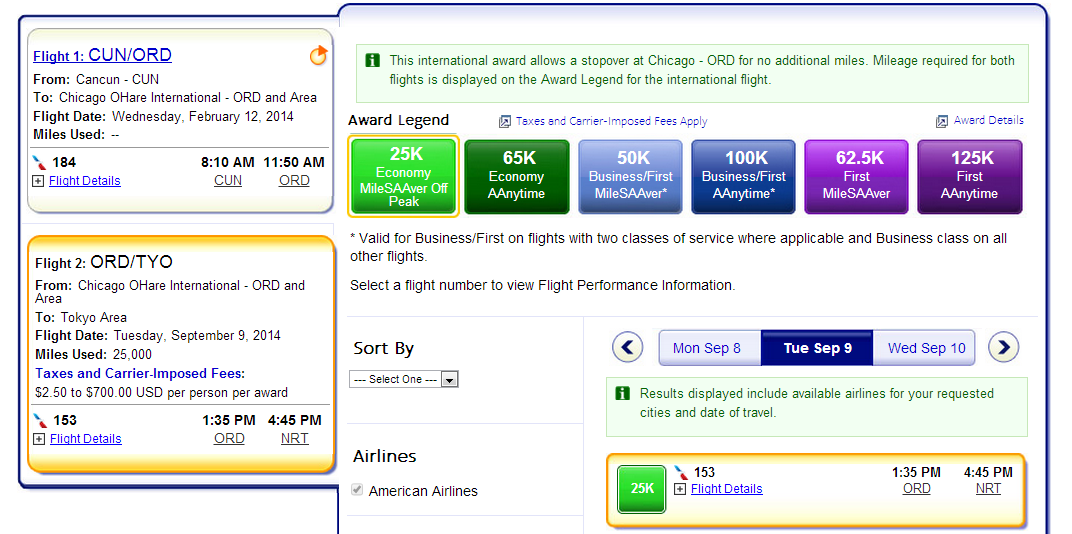Switch to Wed Sep 10 date tab
1072x534 pixels.
tap(926, 348)
